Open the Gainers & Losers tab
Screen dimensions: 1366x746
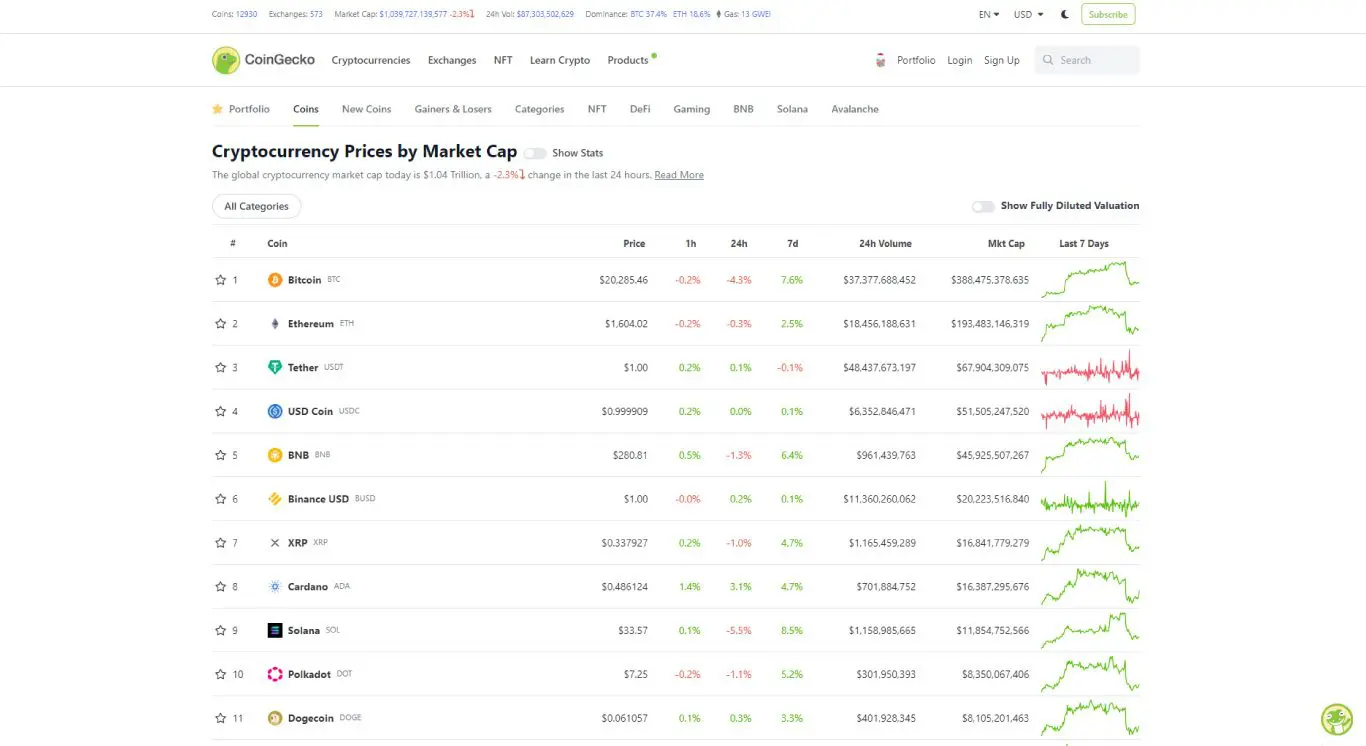pos(453,109)
